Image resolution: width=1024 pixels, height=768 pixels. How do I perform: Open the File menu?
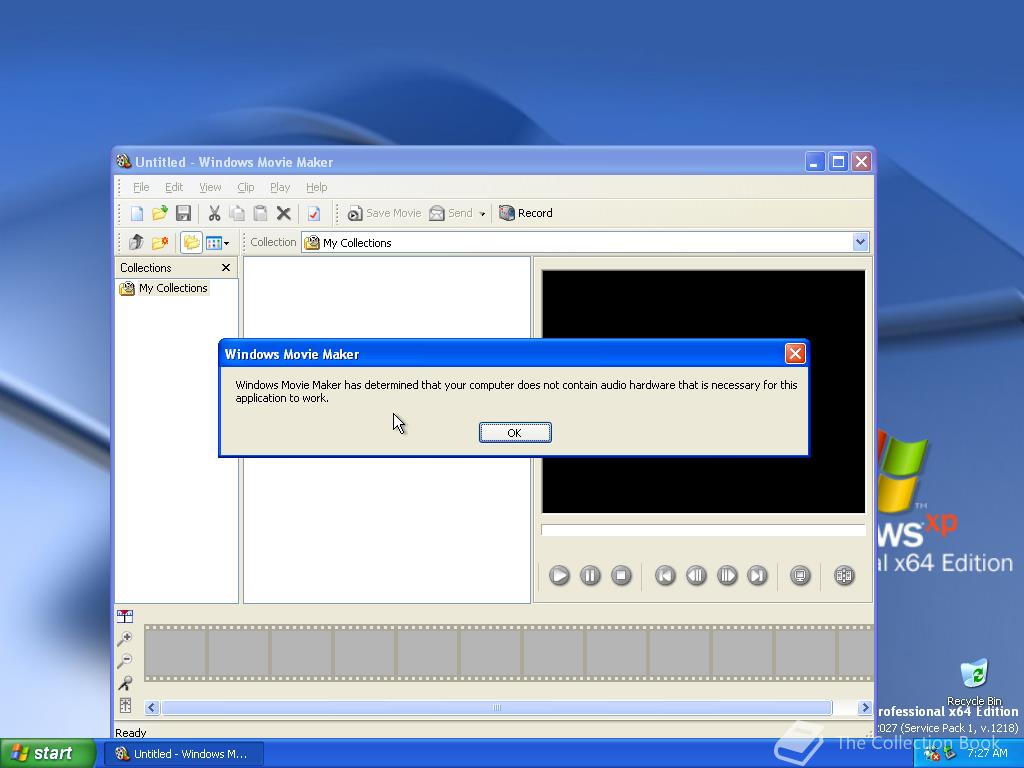click(x=141, y=187)
